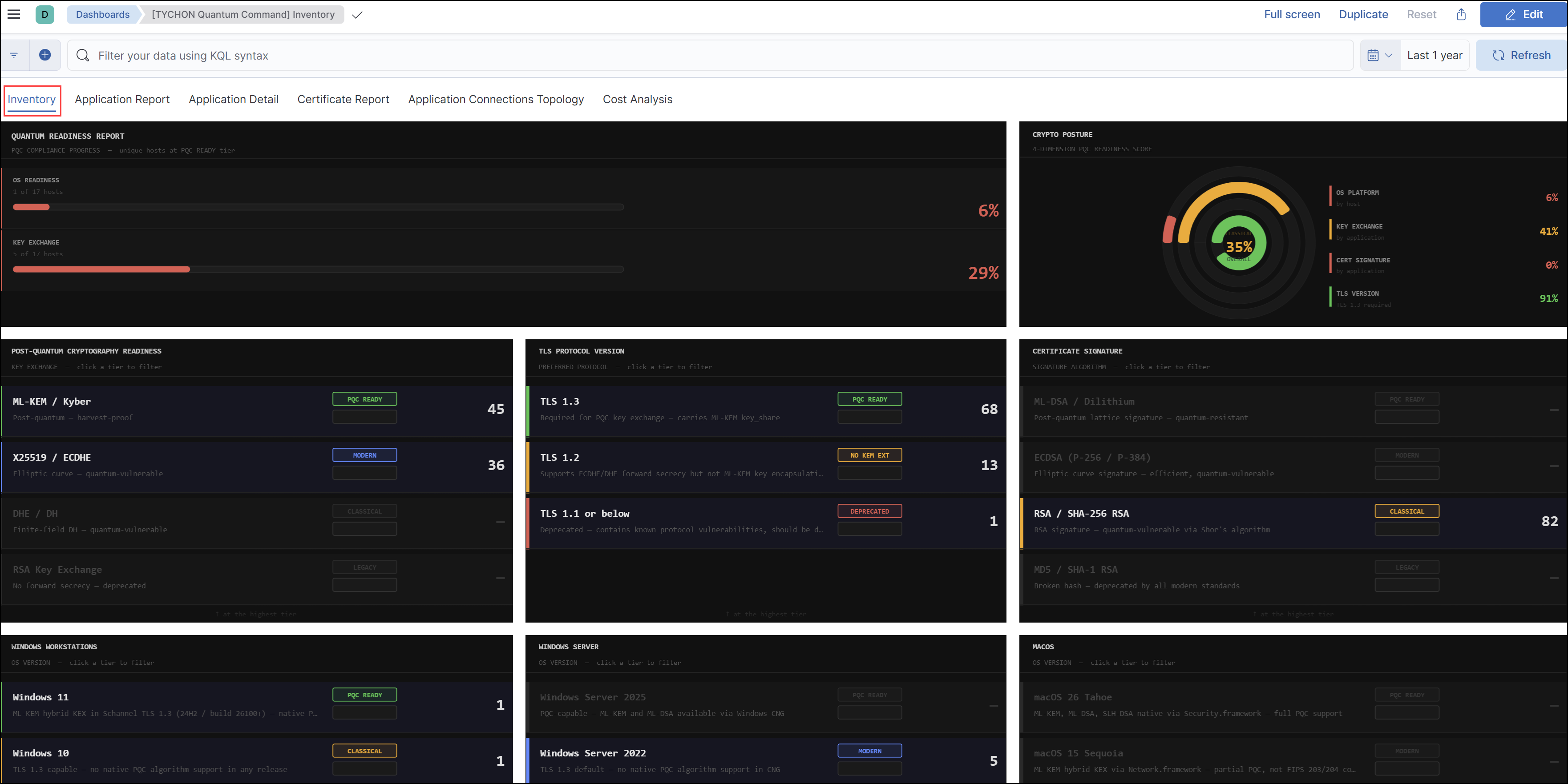Switch to Application Report tab
This screenshot has height=784, width=1568.
tap(122, 99)
